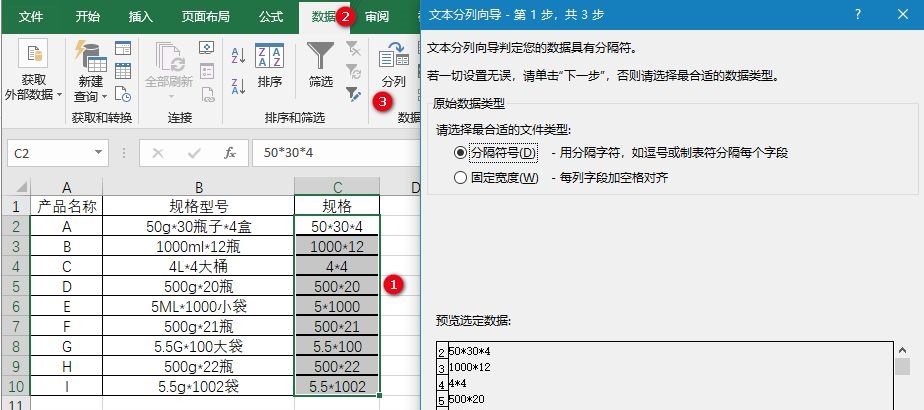
Task: Close the Text to Columns wizard
Action: coord(902,15)
